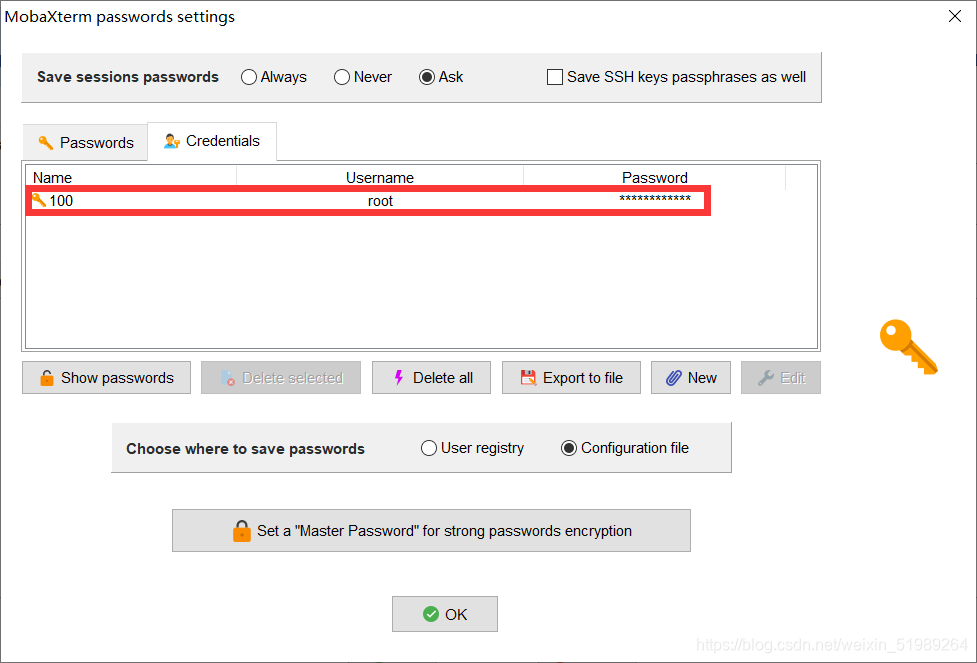Select the Always radio button
Screen dimensions: 977x663
(x=248, y=76)
